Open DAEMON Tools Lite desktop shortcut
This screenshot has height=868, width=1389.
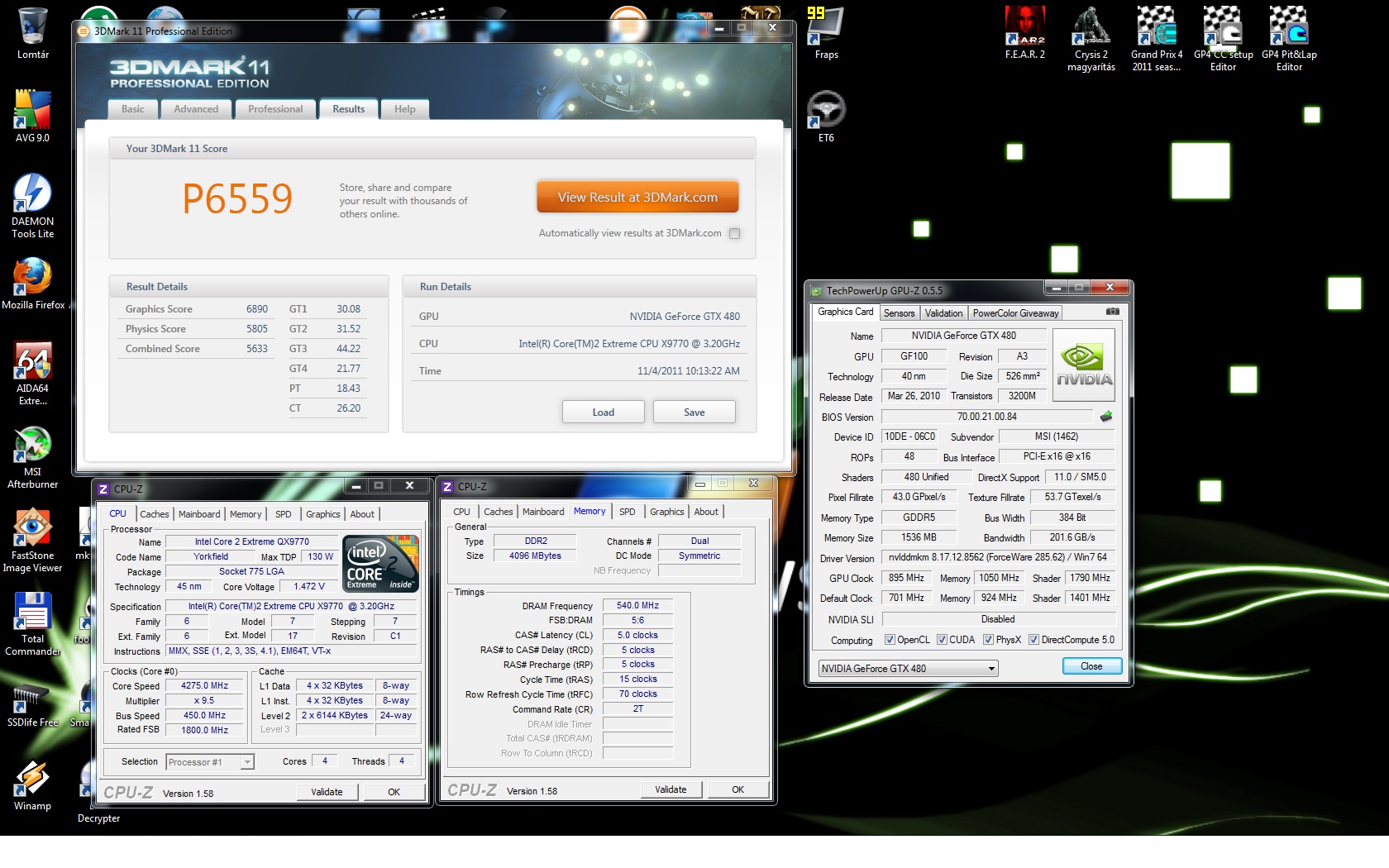pos(33,205)
